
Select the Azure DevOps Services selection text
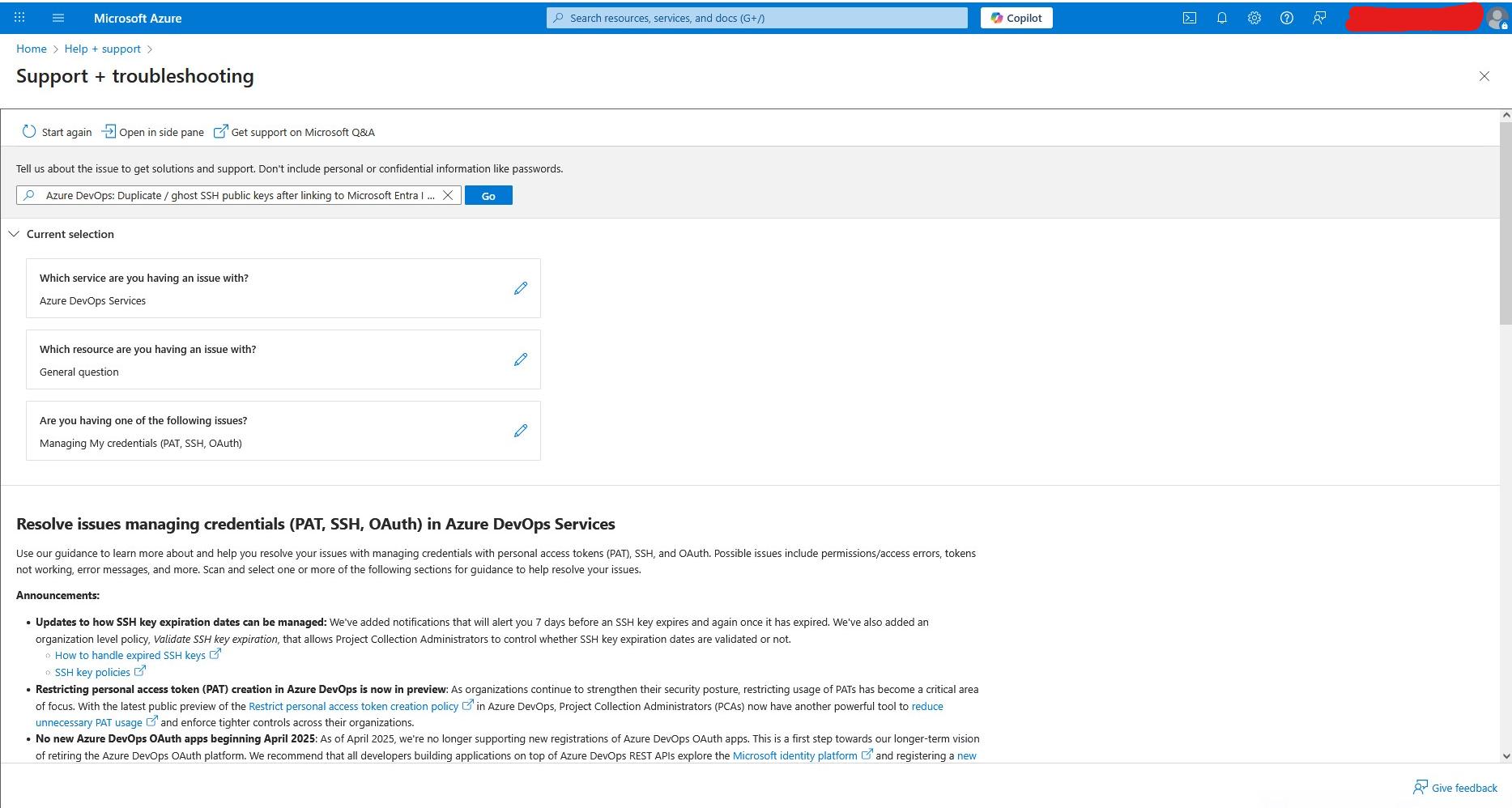pyautogui.click(x=93, y=300)
